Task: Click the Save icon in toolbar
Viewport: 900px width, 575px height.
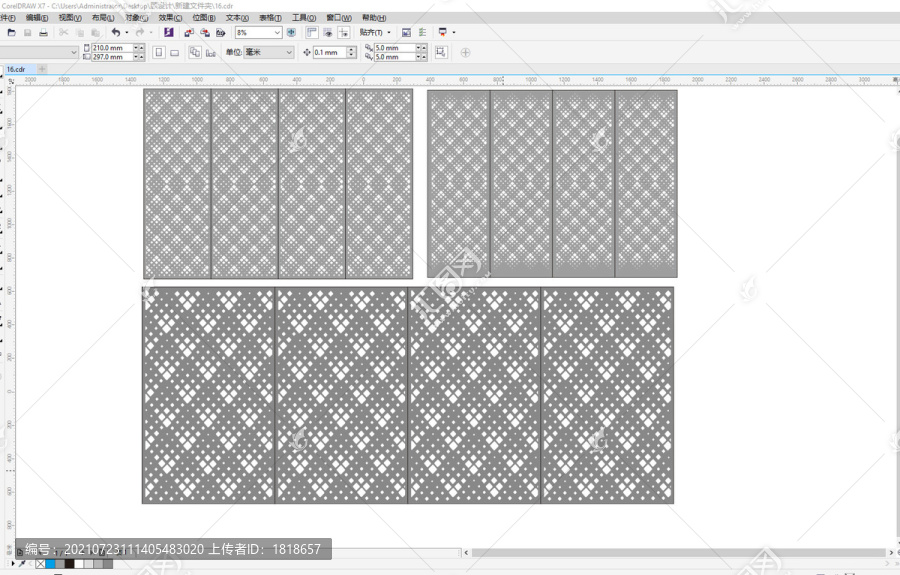Action: (x=28, y=33)
